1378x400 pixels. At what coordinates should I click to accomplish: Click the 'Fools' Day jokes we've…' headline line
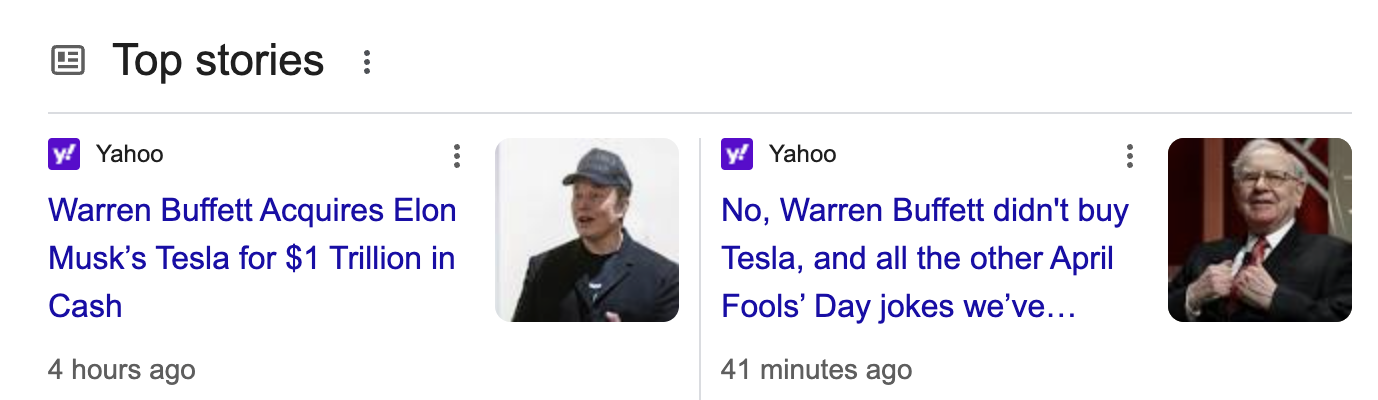[898, 306]
